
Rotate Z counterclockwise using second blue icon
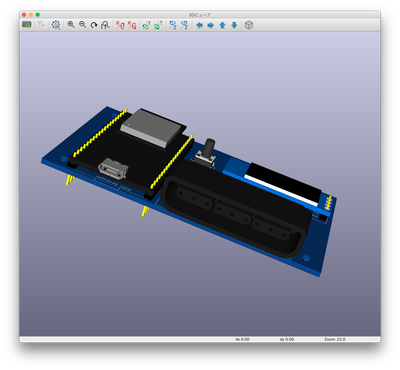[x=184, y=25]
